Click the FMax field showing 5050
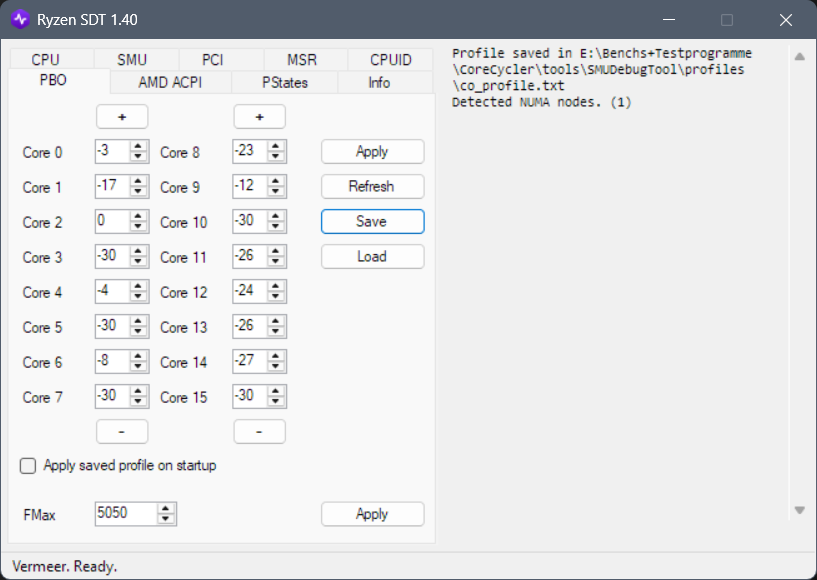The width and height of the screenshot is (817, 580). click(x=126, y=514)
